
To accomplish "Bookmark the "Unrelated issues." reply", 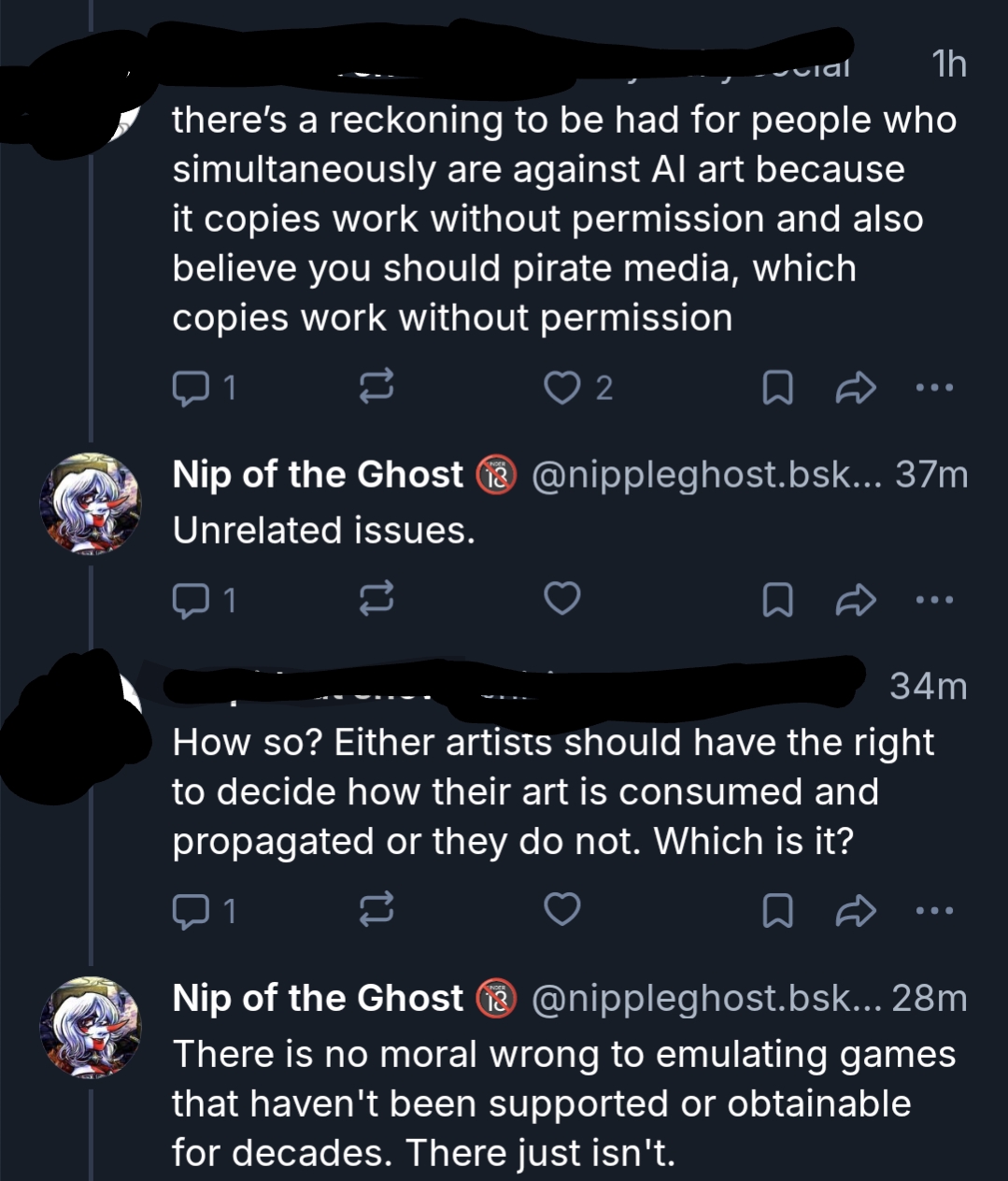I will point(777,599).
